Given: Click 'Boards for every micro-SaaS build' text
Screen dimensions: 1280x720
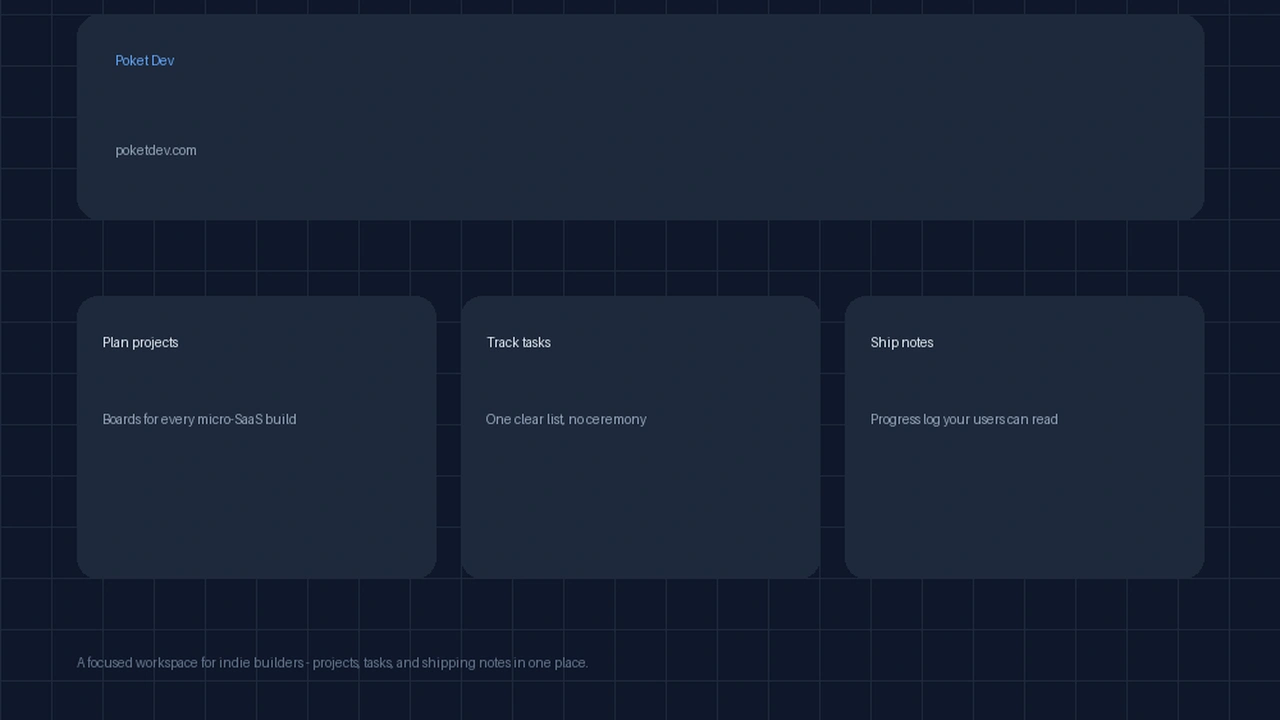Looking at the screenshot, I should pos(199,420).
